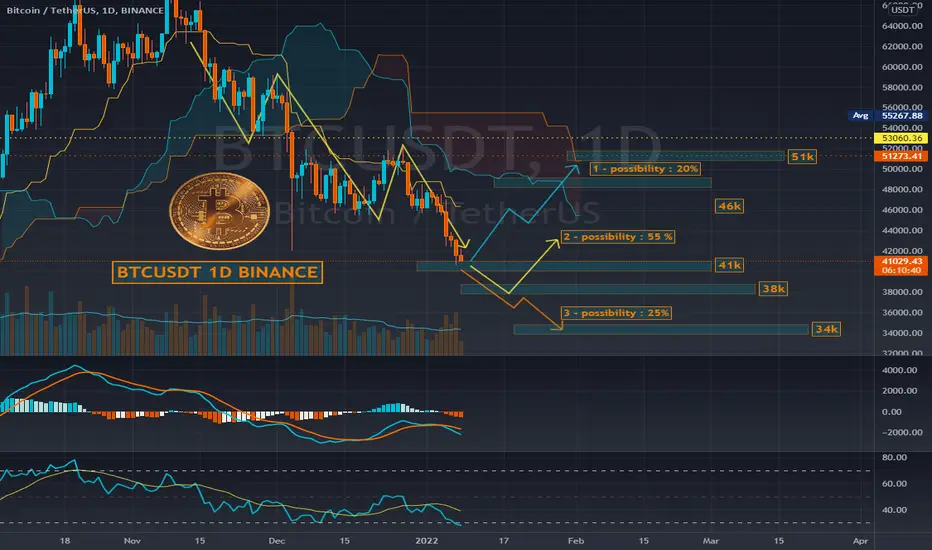Image resolution: width=932 pixels, height=550 pixels.
Task: Click the Feb date on the time axis
Action: 575,540
